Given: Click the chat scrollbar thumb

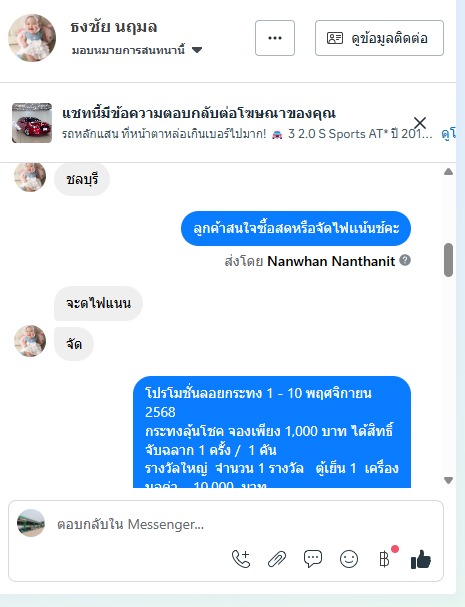Looking at the screenshot, I should click(x=448, y=260).
